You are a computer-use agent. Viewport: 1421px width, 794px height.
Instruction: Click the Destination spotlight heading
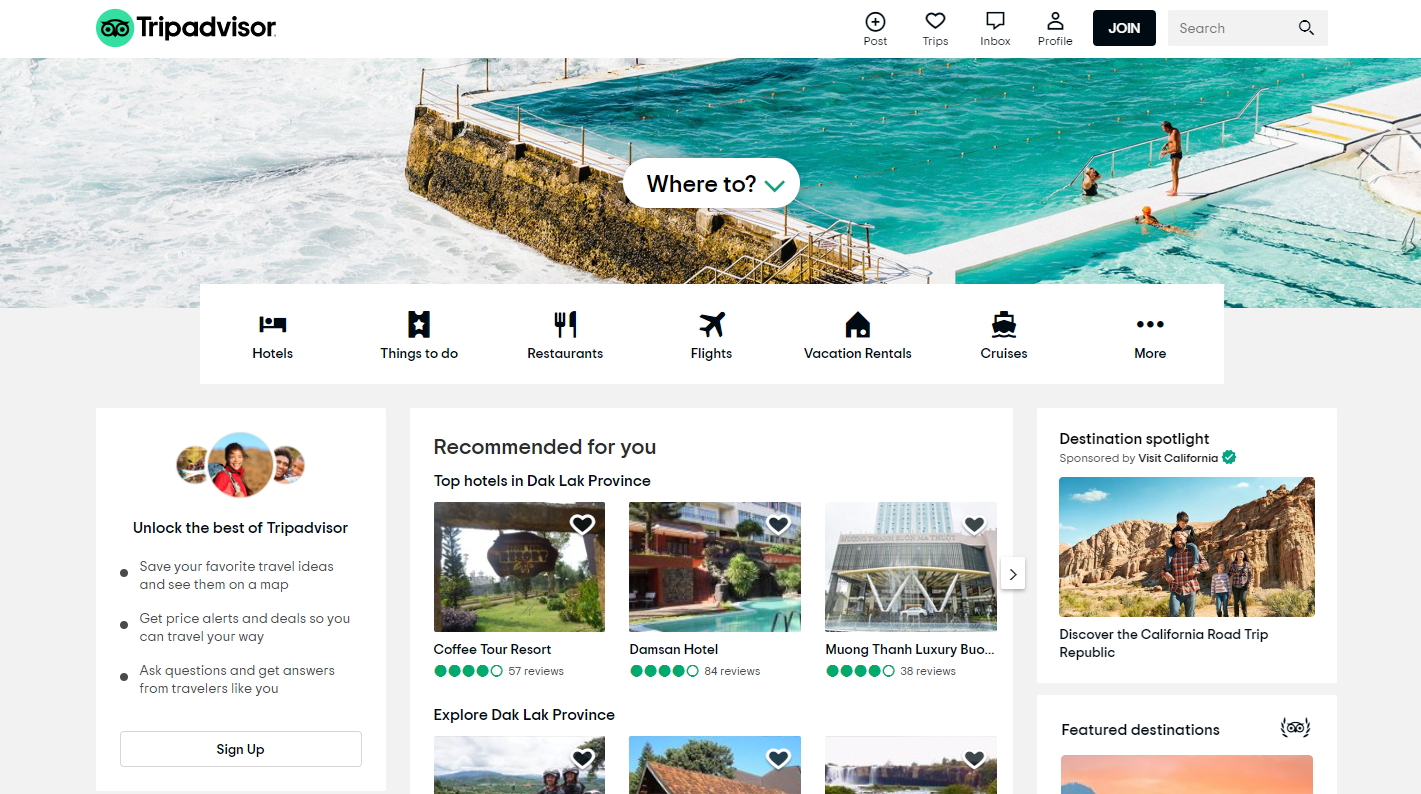tap(1134, 439)
